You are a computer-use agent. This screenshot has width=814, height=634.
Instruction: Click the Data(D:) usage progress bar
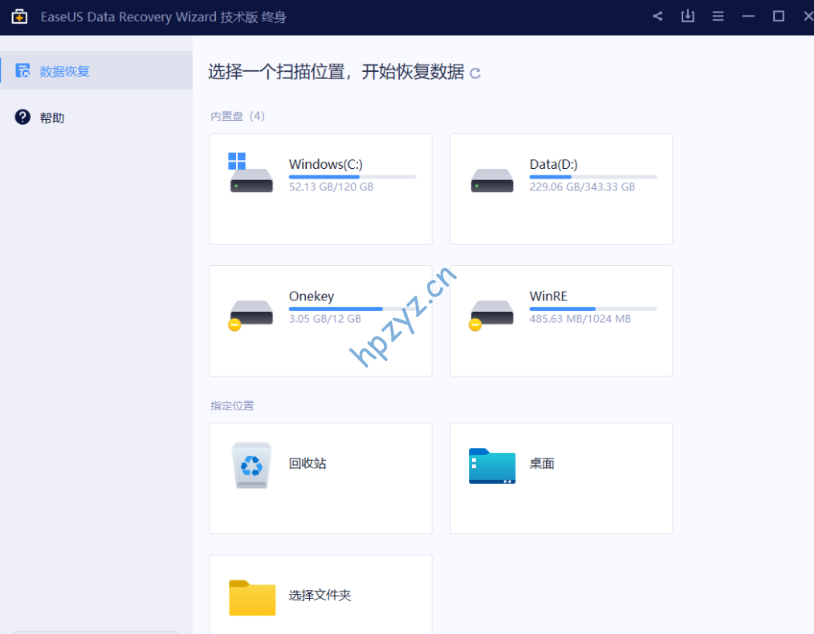tap(592, 177)
